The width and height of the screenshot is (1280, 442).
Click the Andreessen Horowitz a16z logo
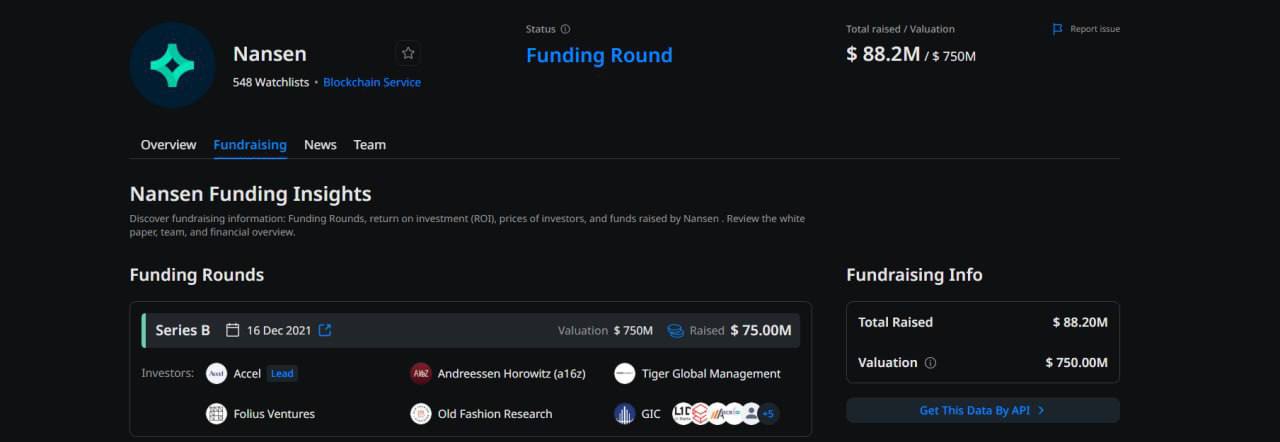click(421, 373)
